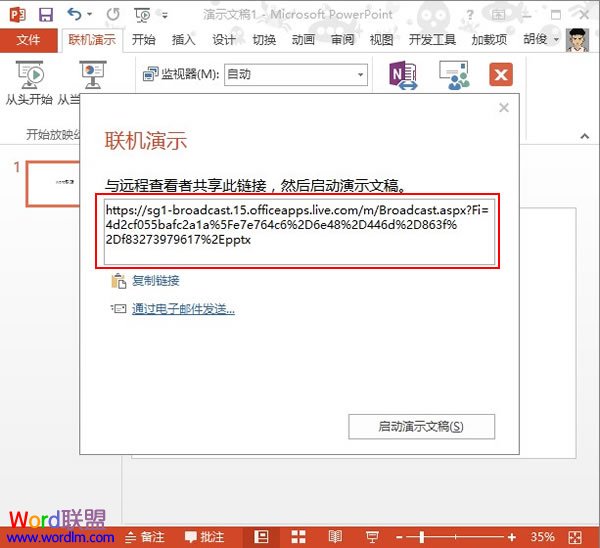Toggle the 备注 notes pane
This screenshot has width=600, height=548.
145,537
